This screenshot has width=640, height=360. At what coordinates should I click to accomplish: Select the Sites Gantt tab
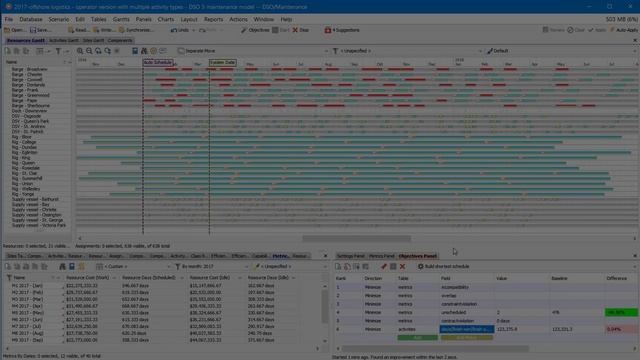tap(93, 40)
